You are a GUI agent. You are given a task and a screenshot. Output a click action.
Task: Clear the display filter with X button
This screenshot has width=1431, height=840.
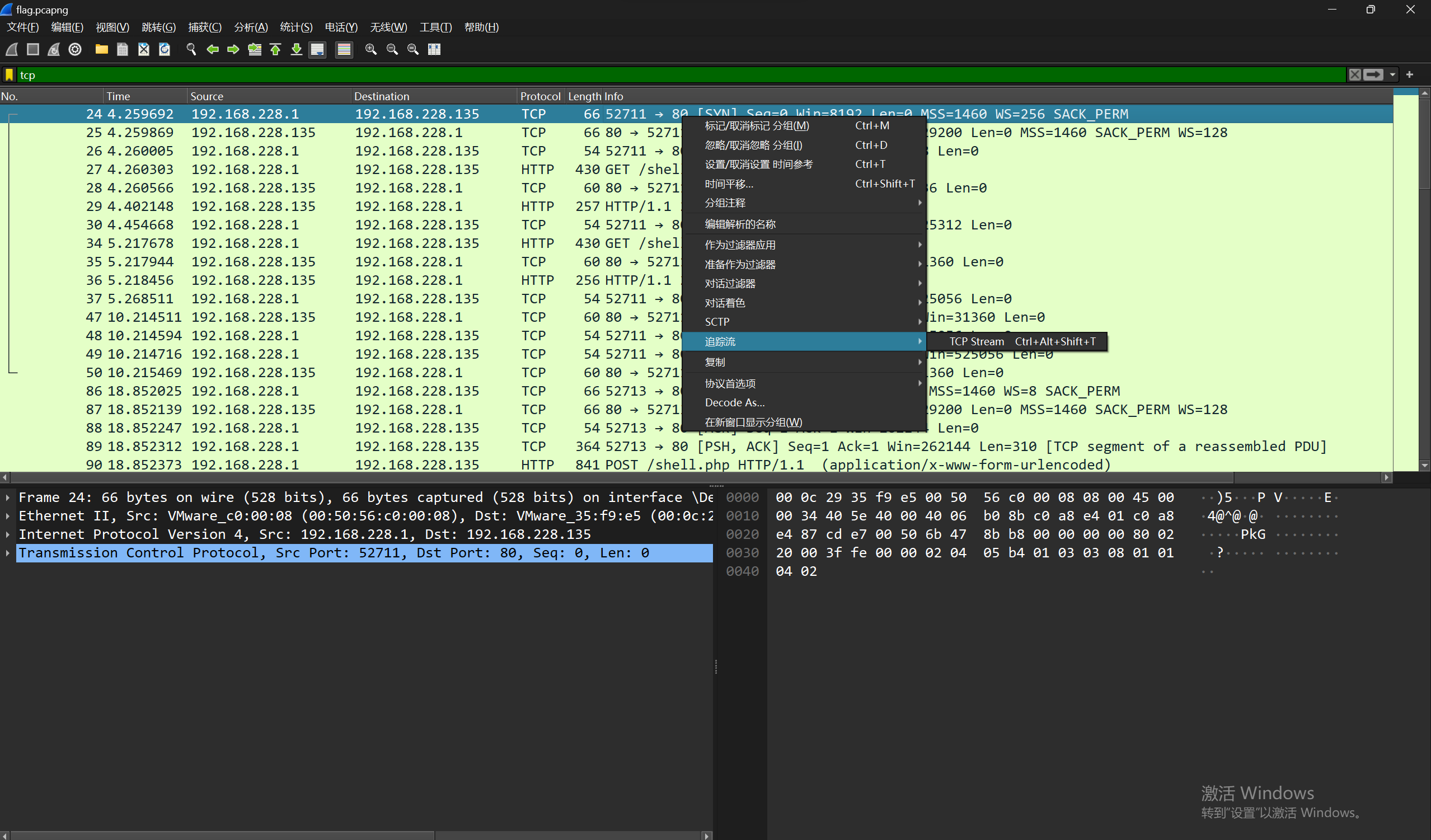1355,75
